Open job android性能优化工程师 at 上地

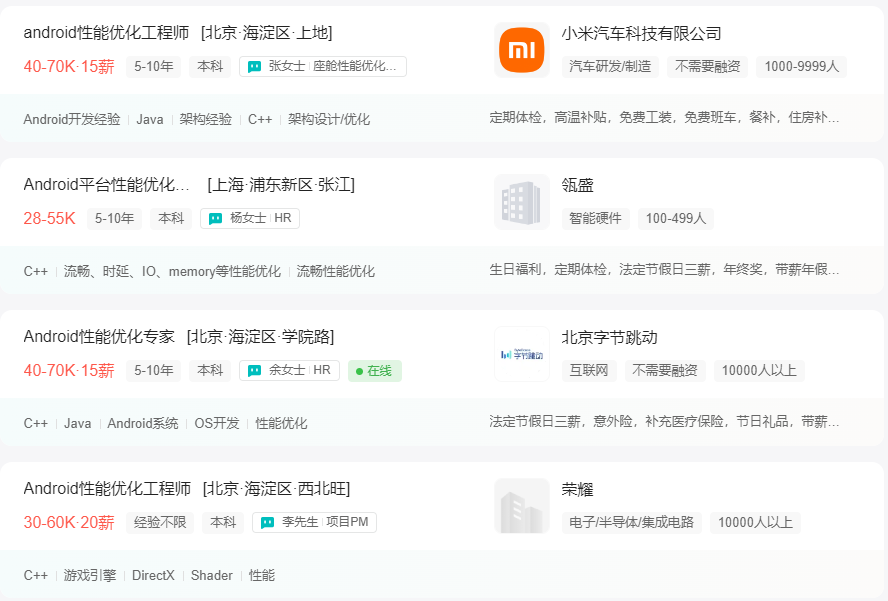coord(178,33)
